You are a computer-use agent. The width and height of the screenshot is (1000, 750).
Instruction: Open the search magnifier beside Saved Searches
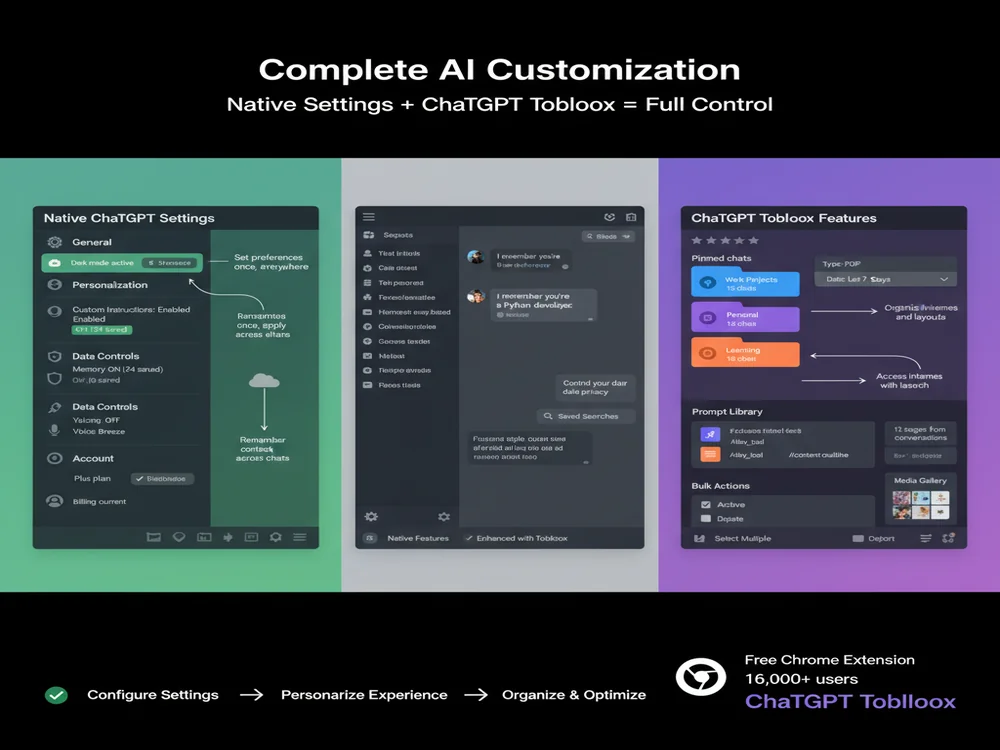[547, 416]
